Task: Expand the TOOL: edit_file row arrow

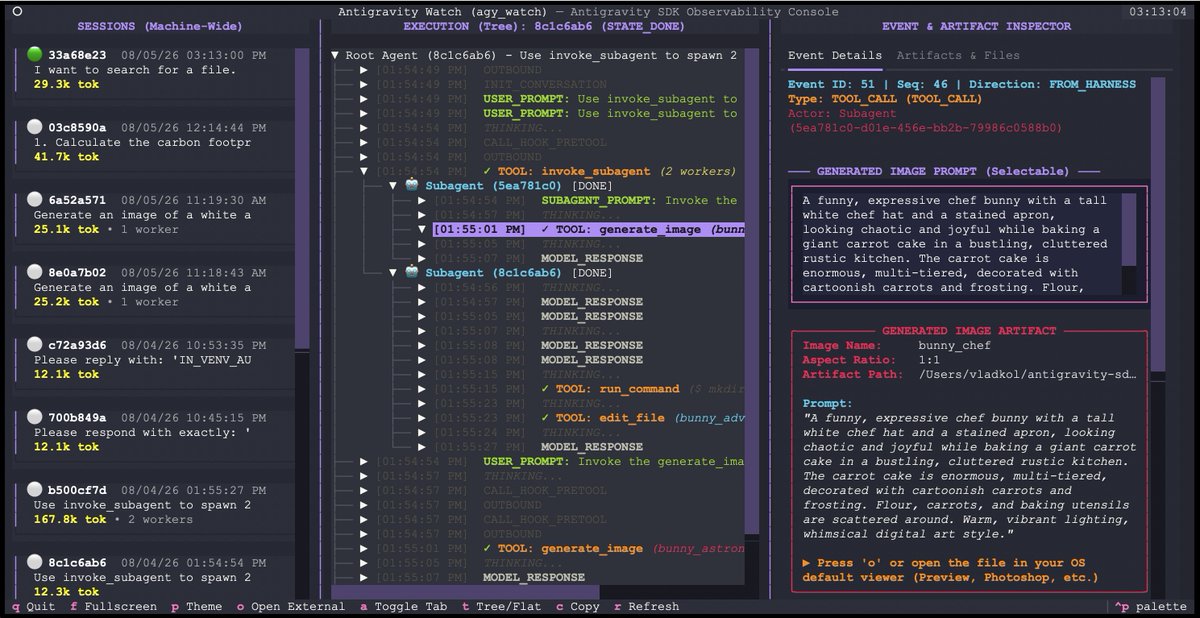Action: [x=422, y=418]
